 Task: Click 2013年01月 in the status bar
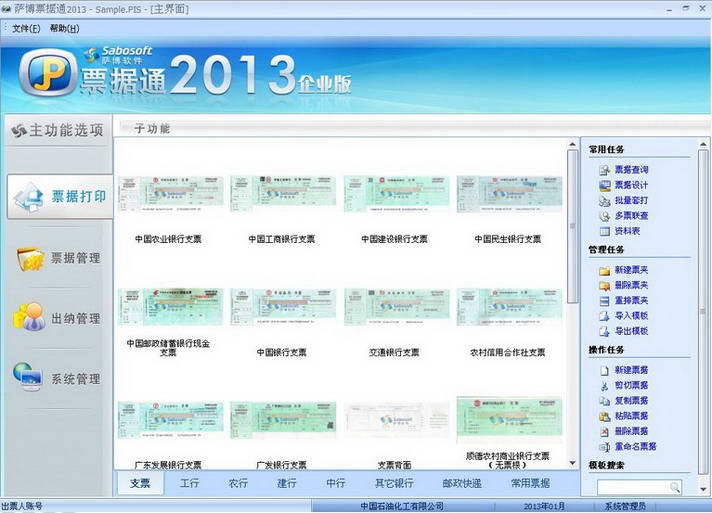(x=544, y=506)
